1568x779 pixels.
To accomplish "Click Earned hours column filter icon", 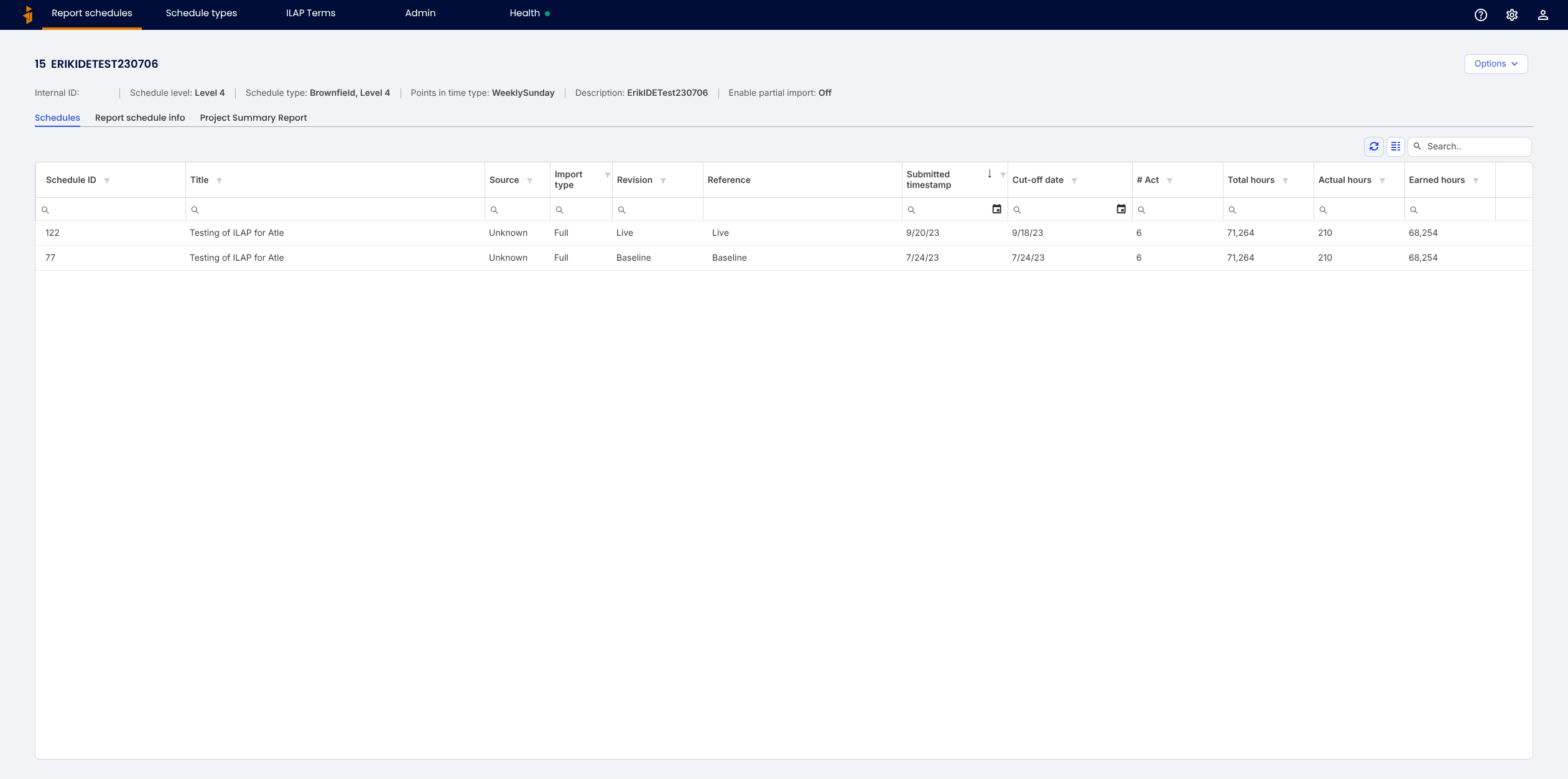I will (x=1475, y=180).
